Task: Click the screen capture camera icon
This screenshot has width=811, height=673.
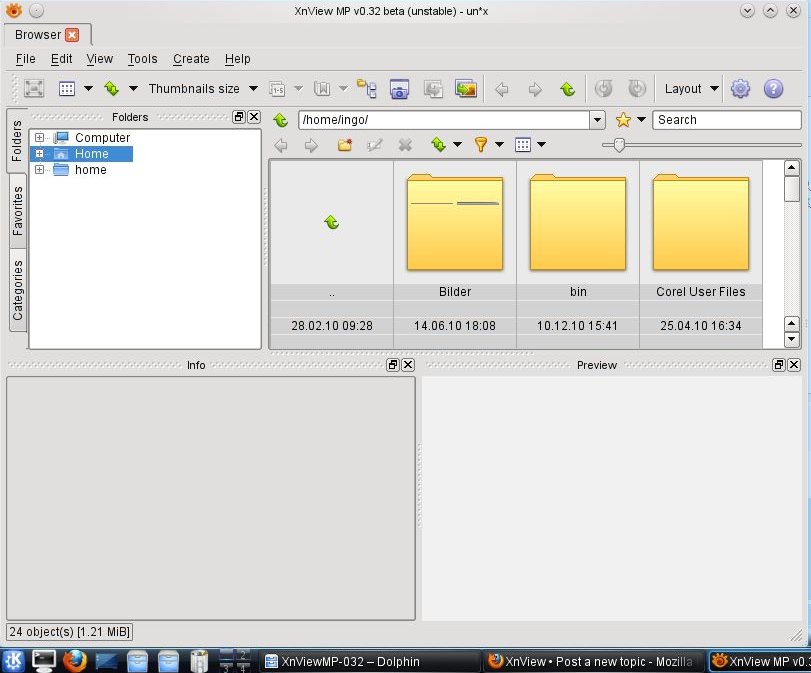Action: (x=399, y=89)
